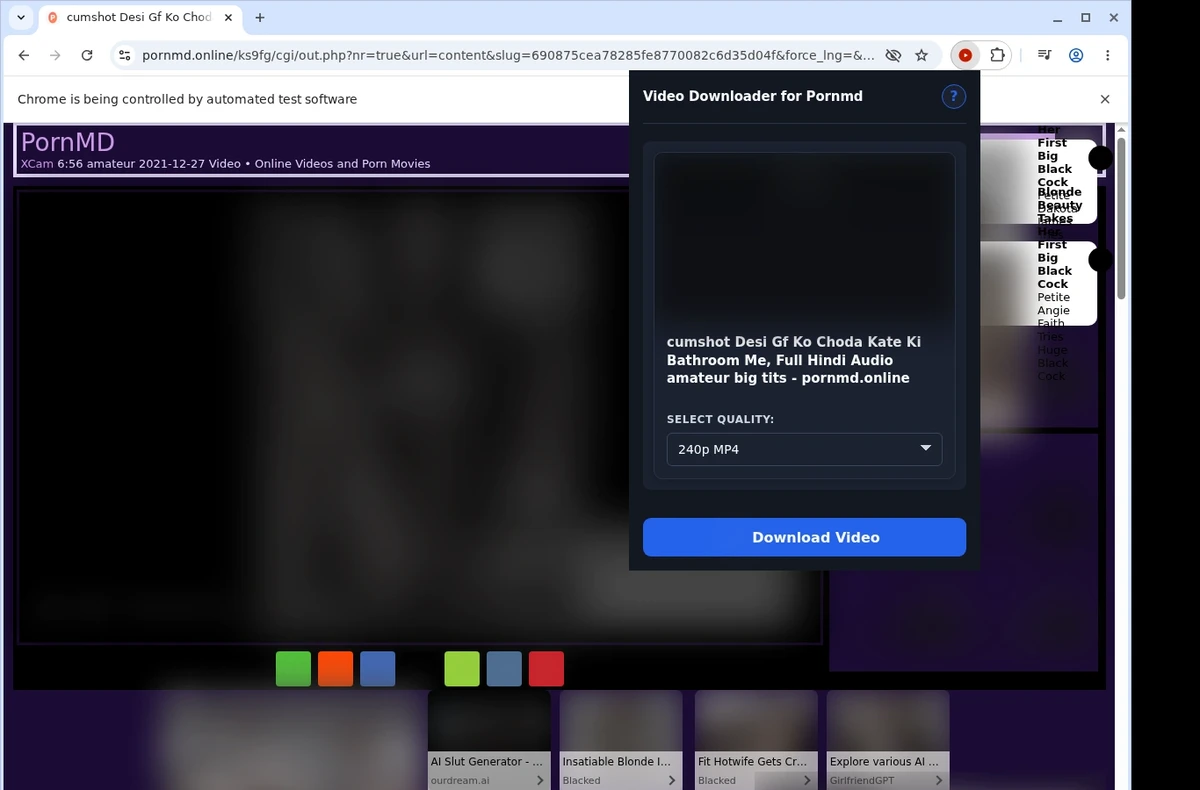Open the tab search chevron
The image size is (1200, 790).
(x=21, y=17)
